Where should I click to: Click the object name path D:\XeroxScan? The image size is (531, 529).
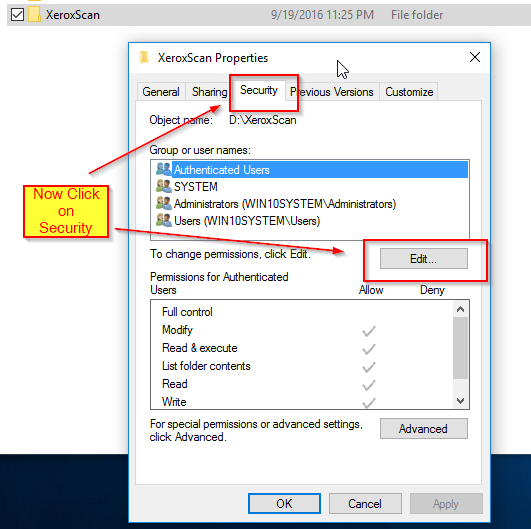click(x=263, y=120)
